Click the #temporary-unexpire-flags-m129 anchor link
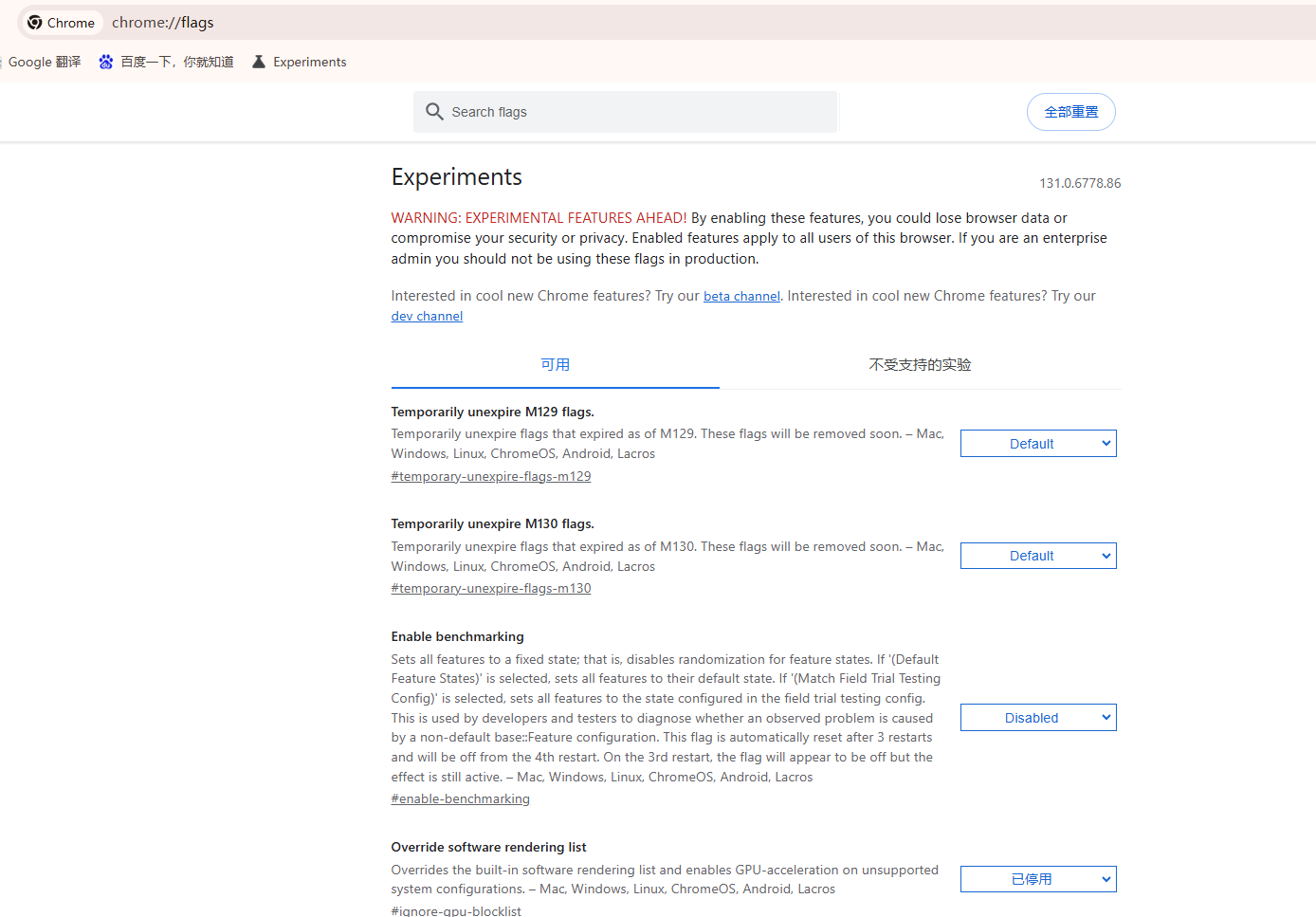Screen dimensions: 1316x917 (491, 476)
